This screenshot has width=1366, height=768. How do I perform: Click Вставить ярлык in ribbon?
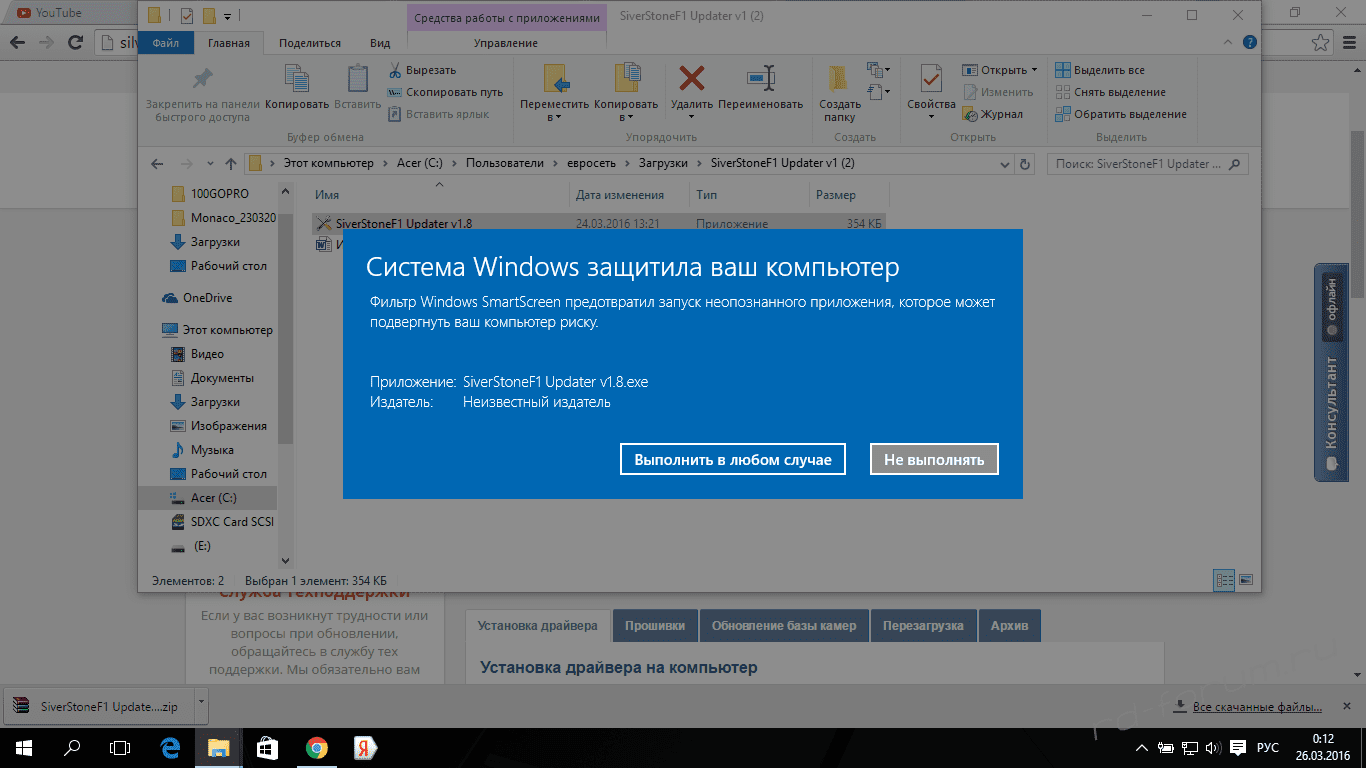click(x=438, y=114)
